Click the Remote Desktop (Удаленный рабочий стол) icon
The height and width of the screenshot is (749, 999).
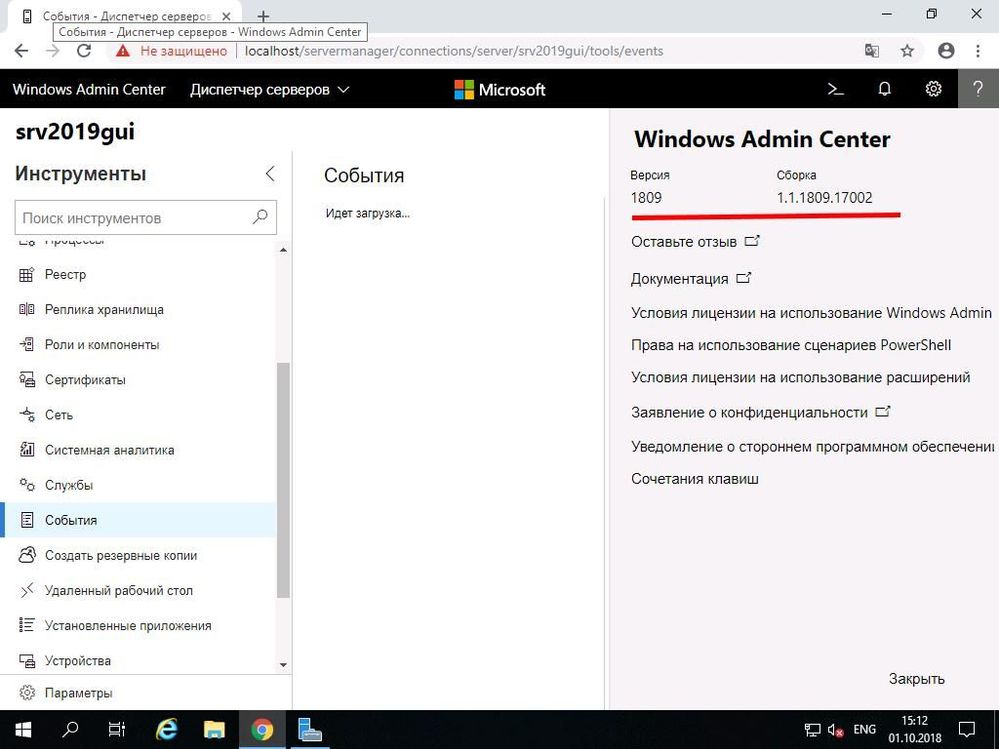click(27, 590)
